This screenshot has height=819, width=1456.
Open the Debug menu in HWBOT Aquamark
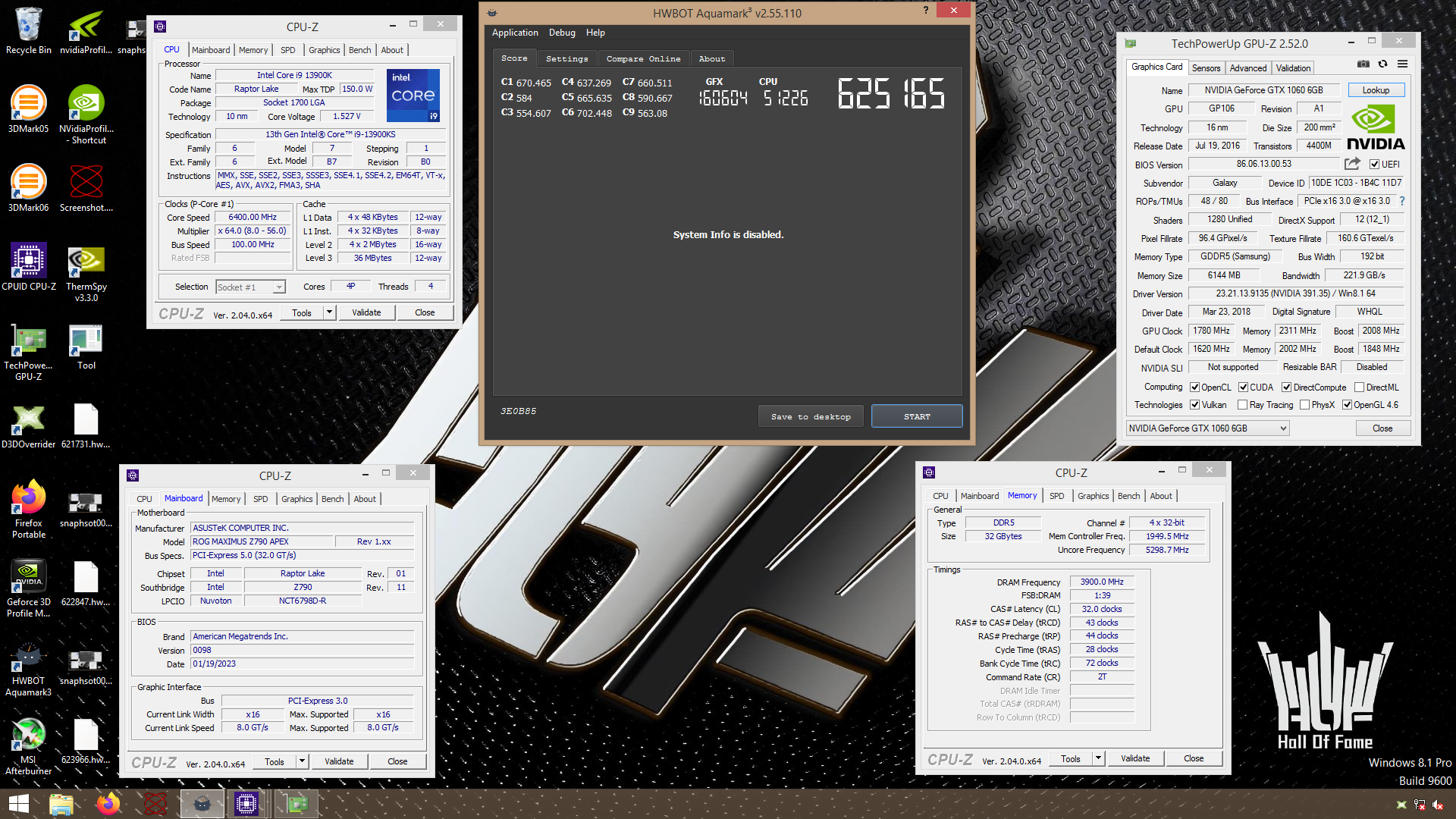coord(562,33)
